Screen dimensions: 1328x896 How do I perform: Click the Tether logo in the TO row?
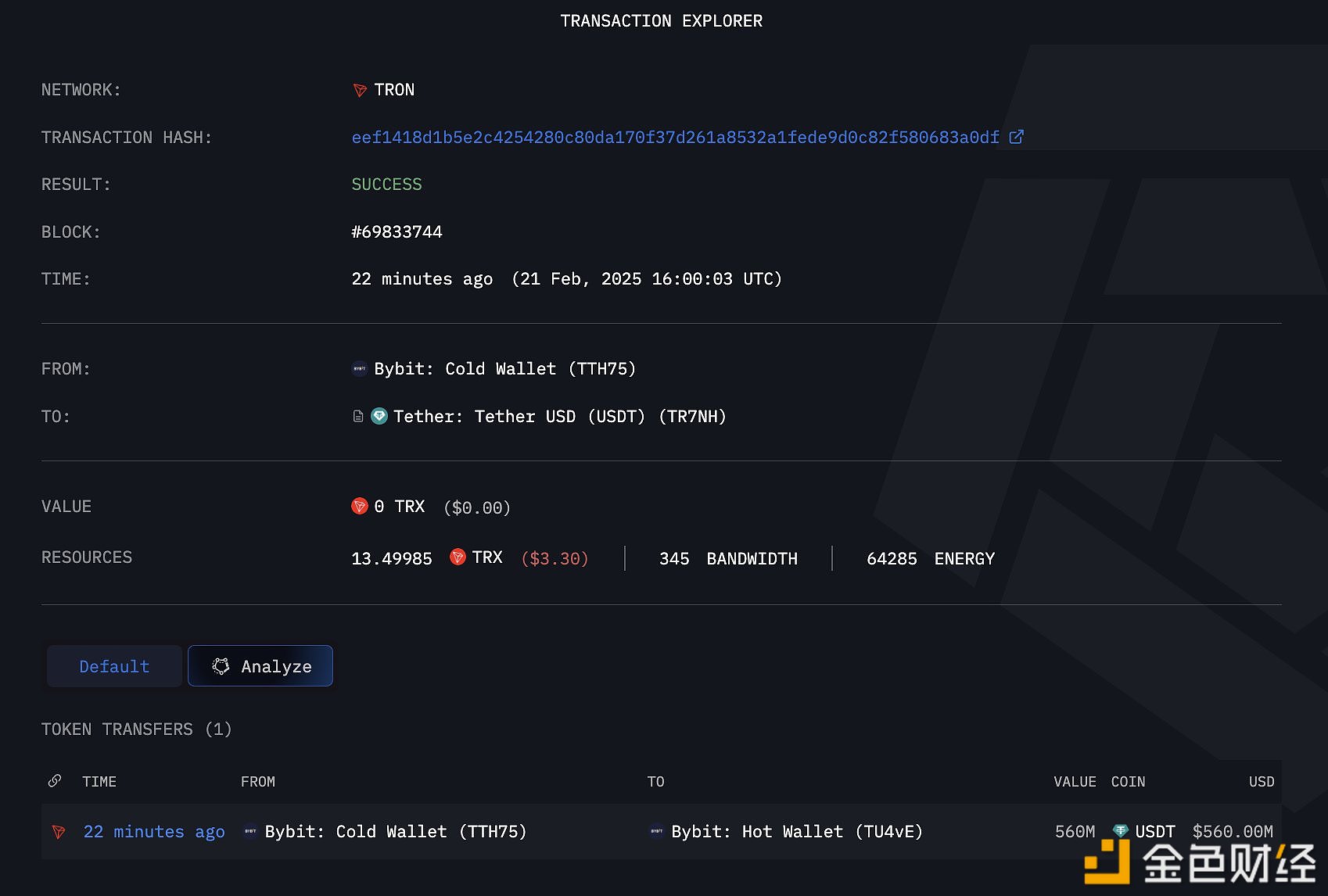point(379,416)
